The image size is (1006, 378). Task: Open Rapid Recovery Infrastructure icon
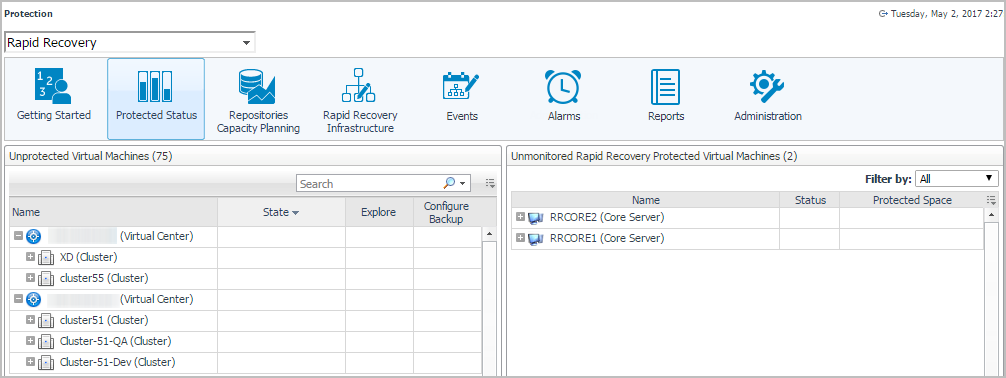(x=359, y=86)
